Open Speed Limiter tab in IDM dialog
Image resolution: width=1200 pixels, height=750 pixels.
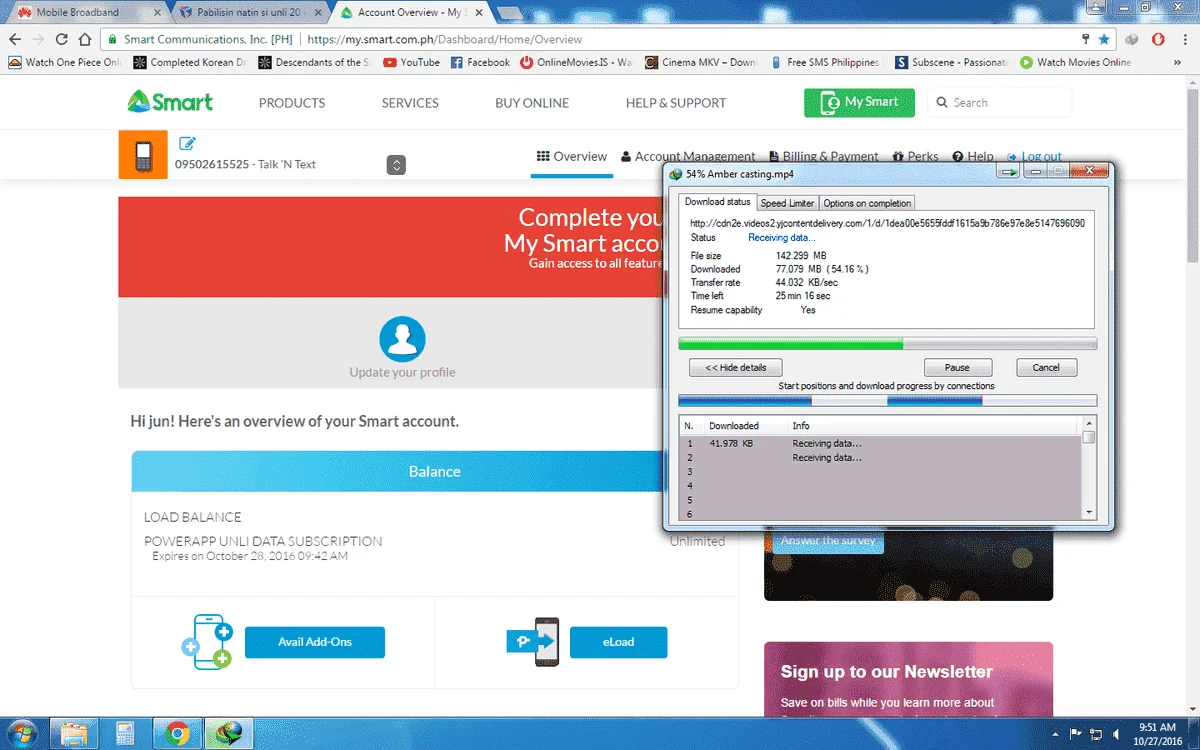[787, 203]
